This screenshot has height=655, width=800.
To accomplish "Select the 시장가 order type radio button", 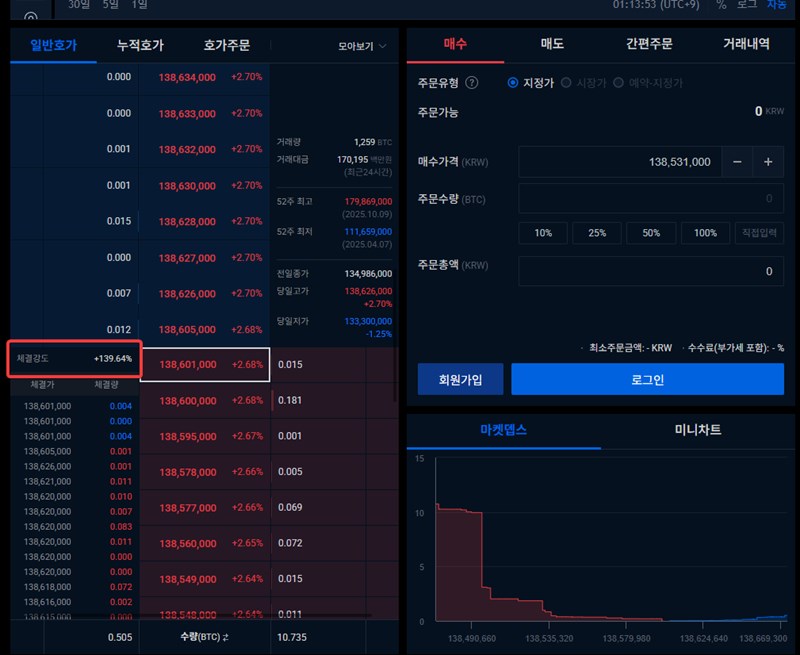I will [x=567, y=83].
